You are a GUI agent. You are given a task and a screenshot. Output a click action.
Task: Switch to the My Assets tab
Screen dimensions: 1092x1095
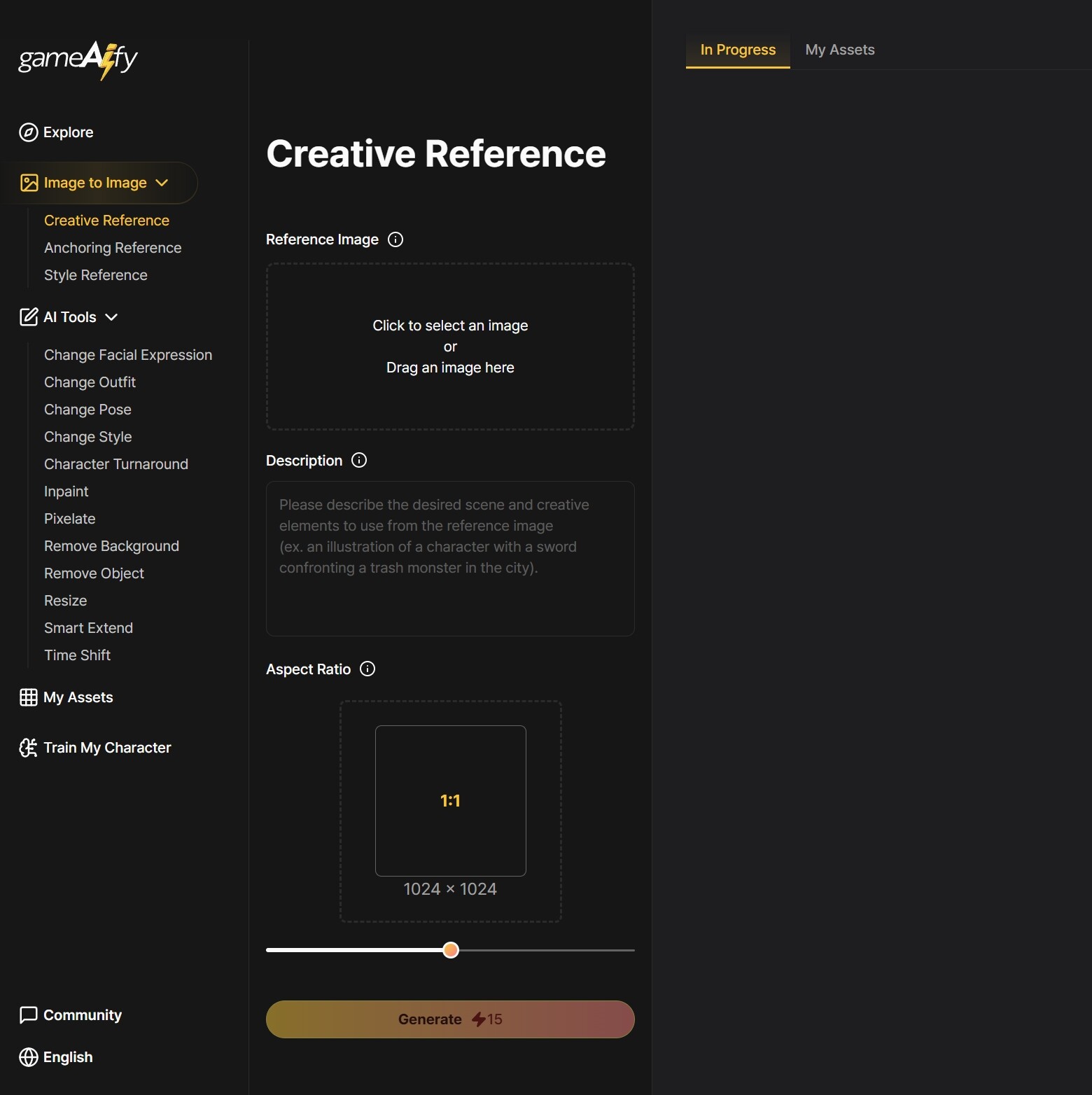coord(839,50)
